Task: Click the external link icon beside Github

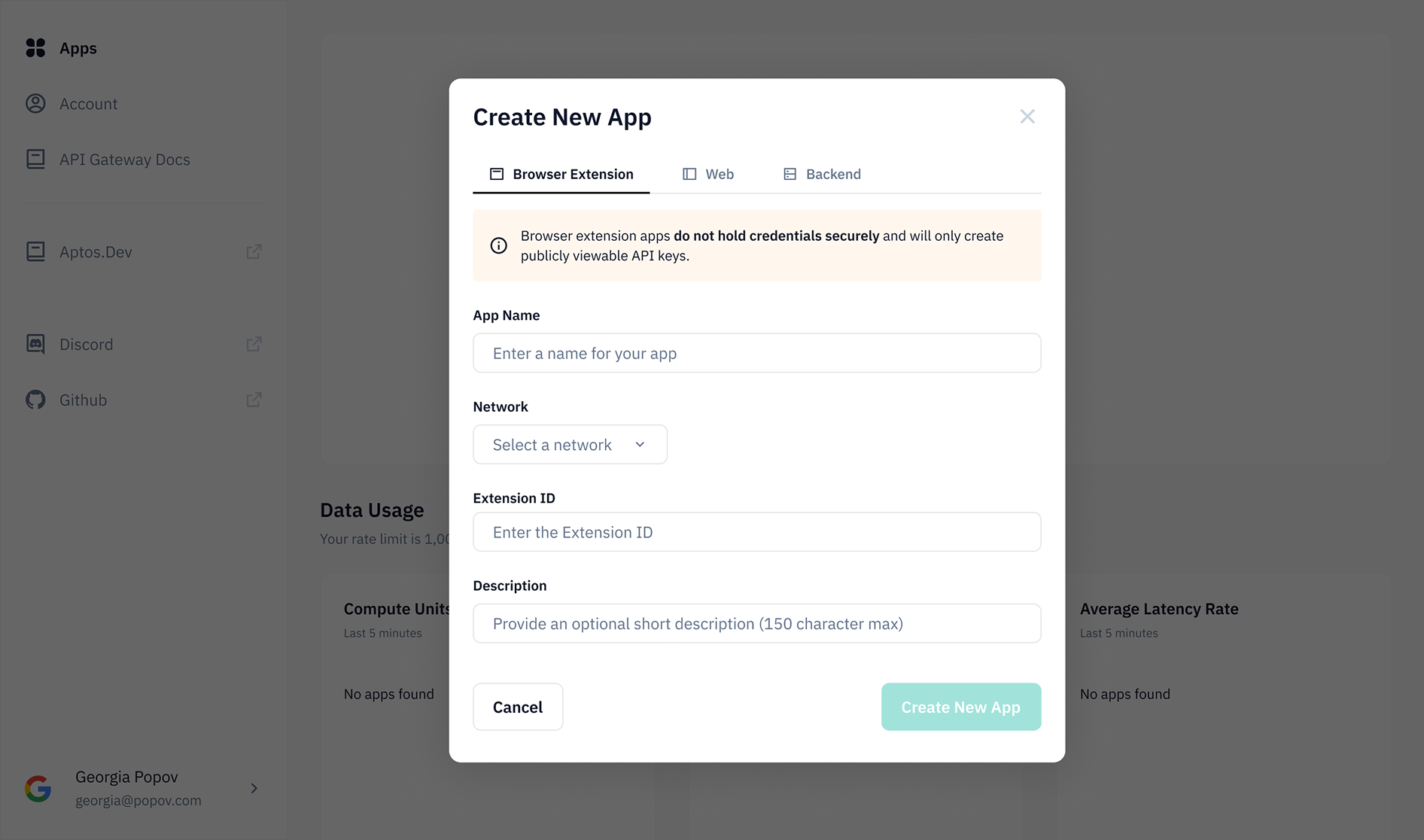Action: (x=254, y=400)
